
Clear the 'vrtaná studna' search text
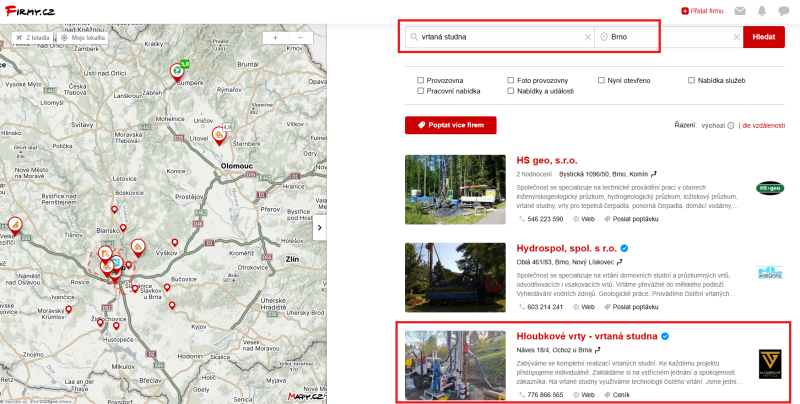(588, 37)
